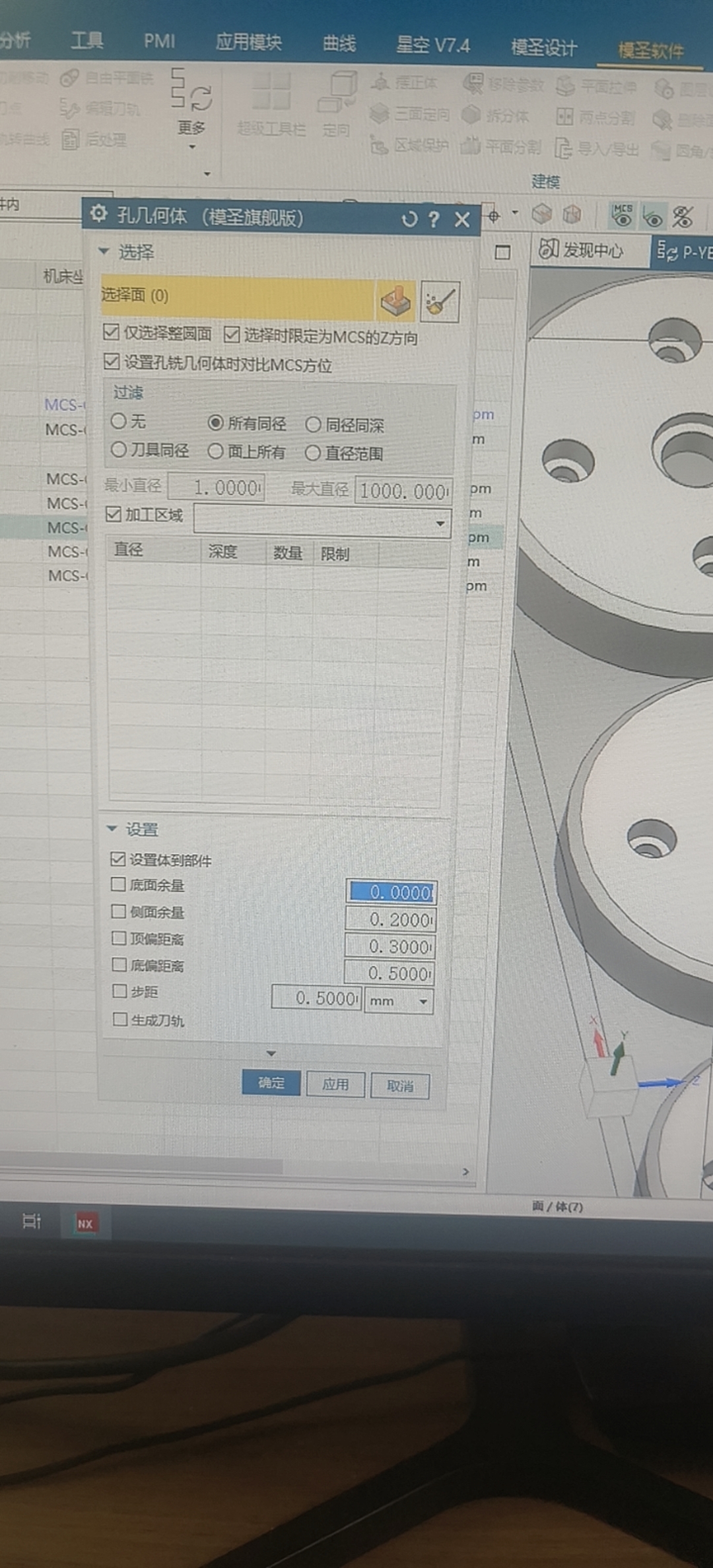Collapse the 设置 section
Image resolution: width=713 pixels, height=1568 pixels.
point(112,828)
